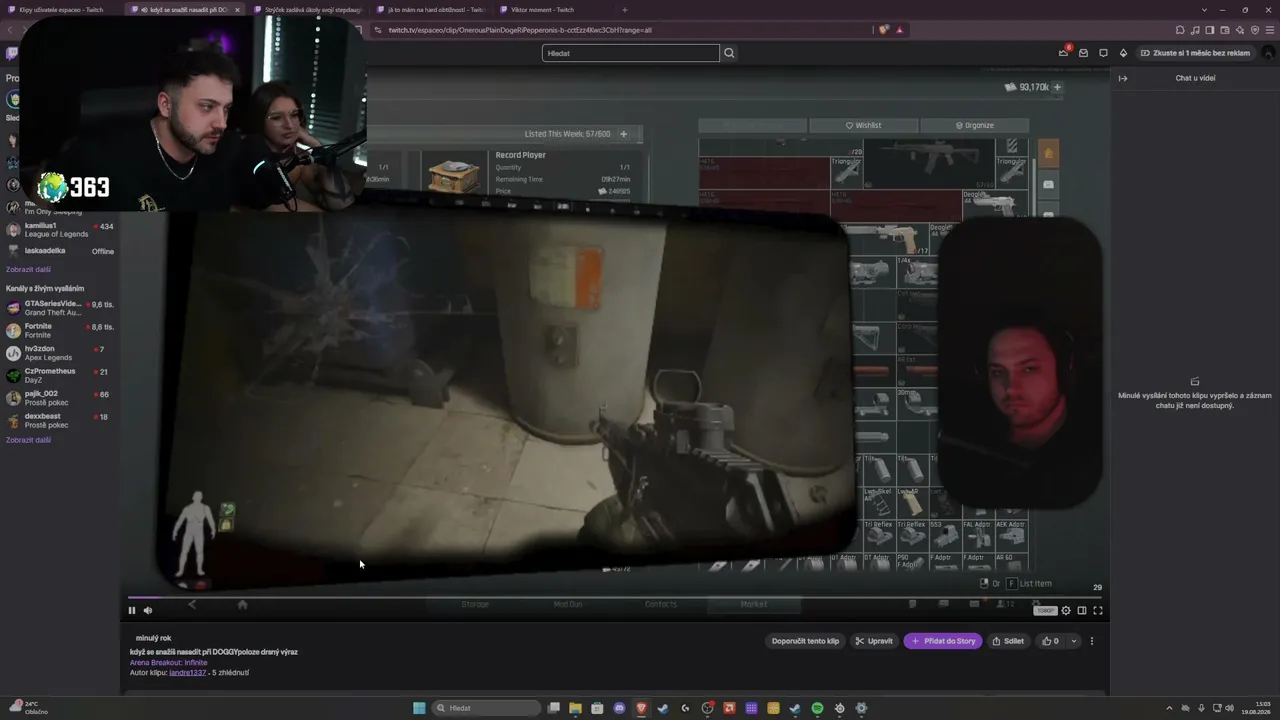Expand the reaction dropdown chevron beside like
This screenshot has width=1280, height=720.
(x=1074, y=641)
